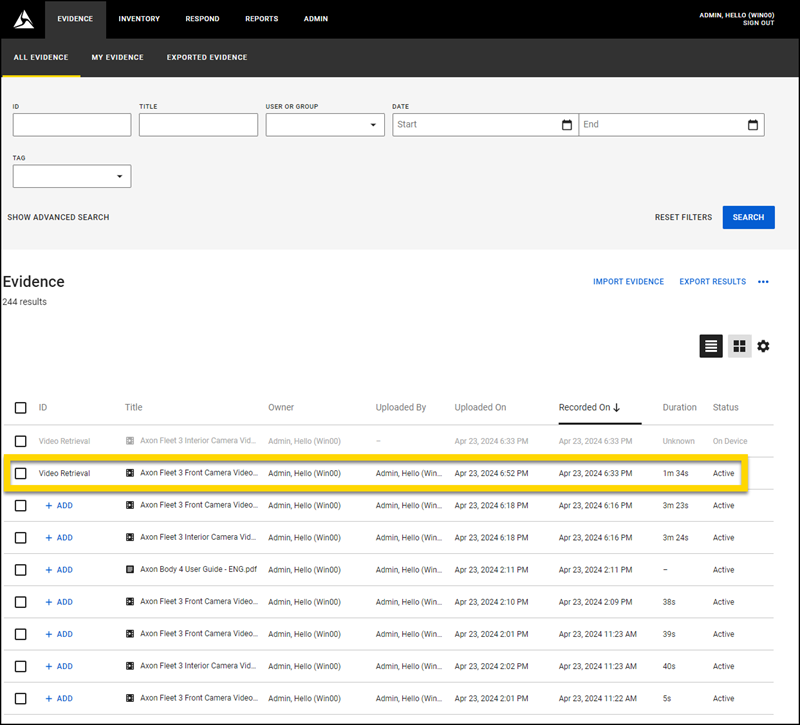This screenshot has width=800, height=725.
Task: Click video icon on 39s row
Action: pyautogui.click(x=130, y=634)
